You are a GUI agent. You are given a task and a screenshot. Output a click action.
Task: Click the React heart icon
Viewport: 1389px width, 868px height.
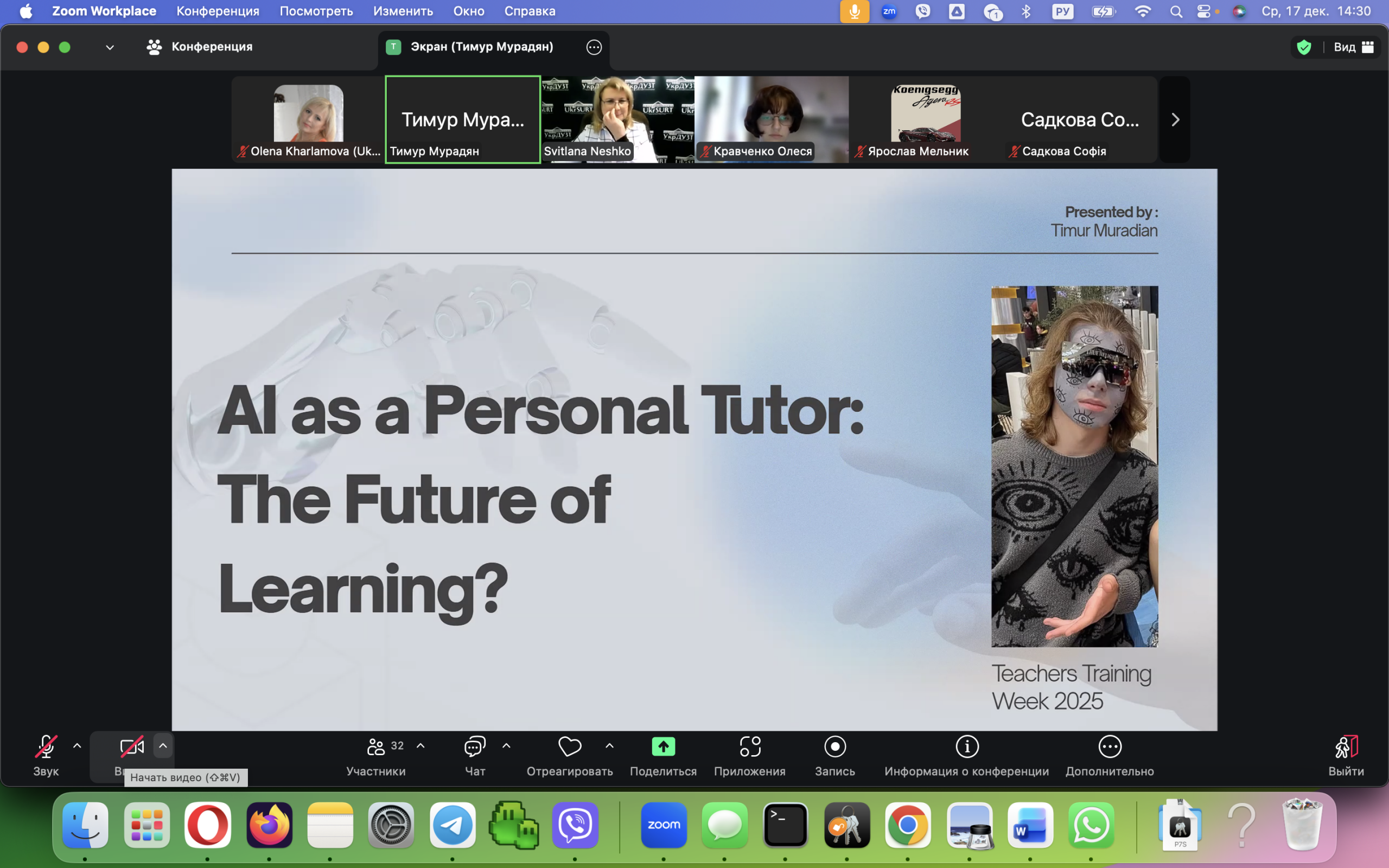[569, 746]
